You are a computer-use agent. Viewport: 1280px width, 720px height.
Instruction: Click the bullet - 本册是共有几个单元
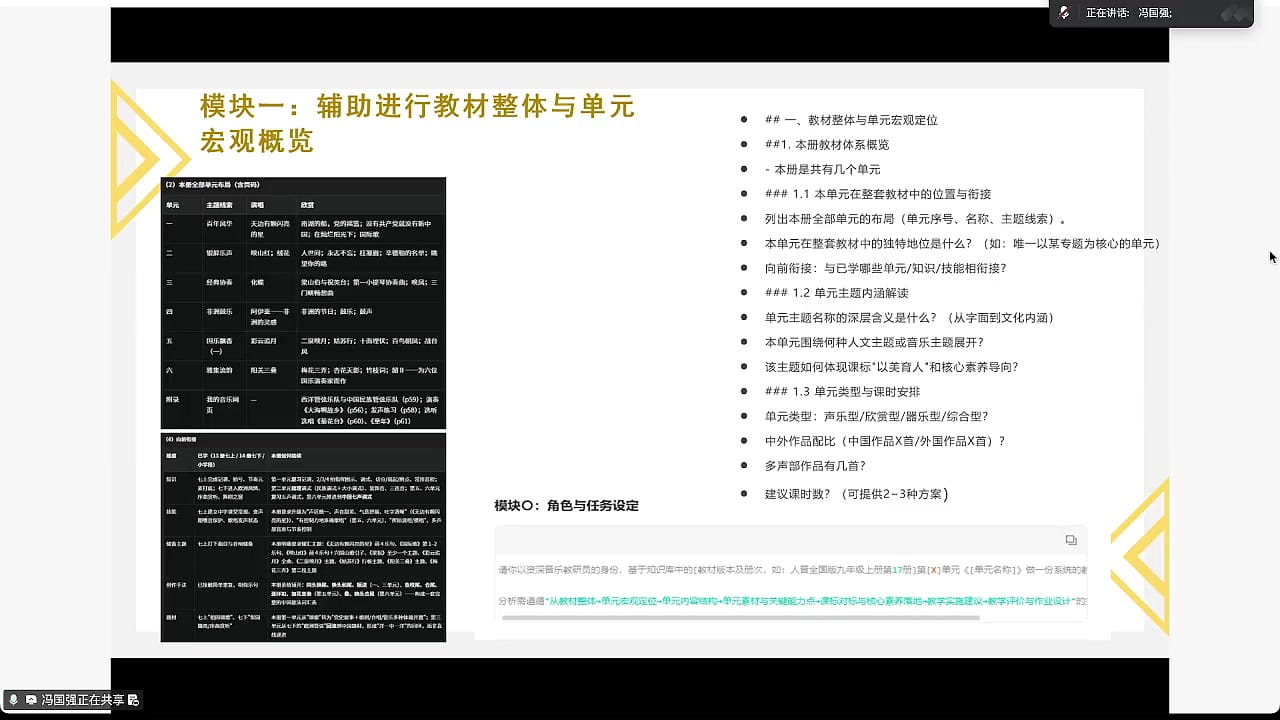(x=822, y=169)
